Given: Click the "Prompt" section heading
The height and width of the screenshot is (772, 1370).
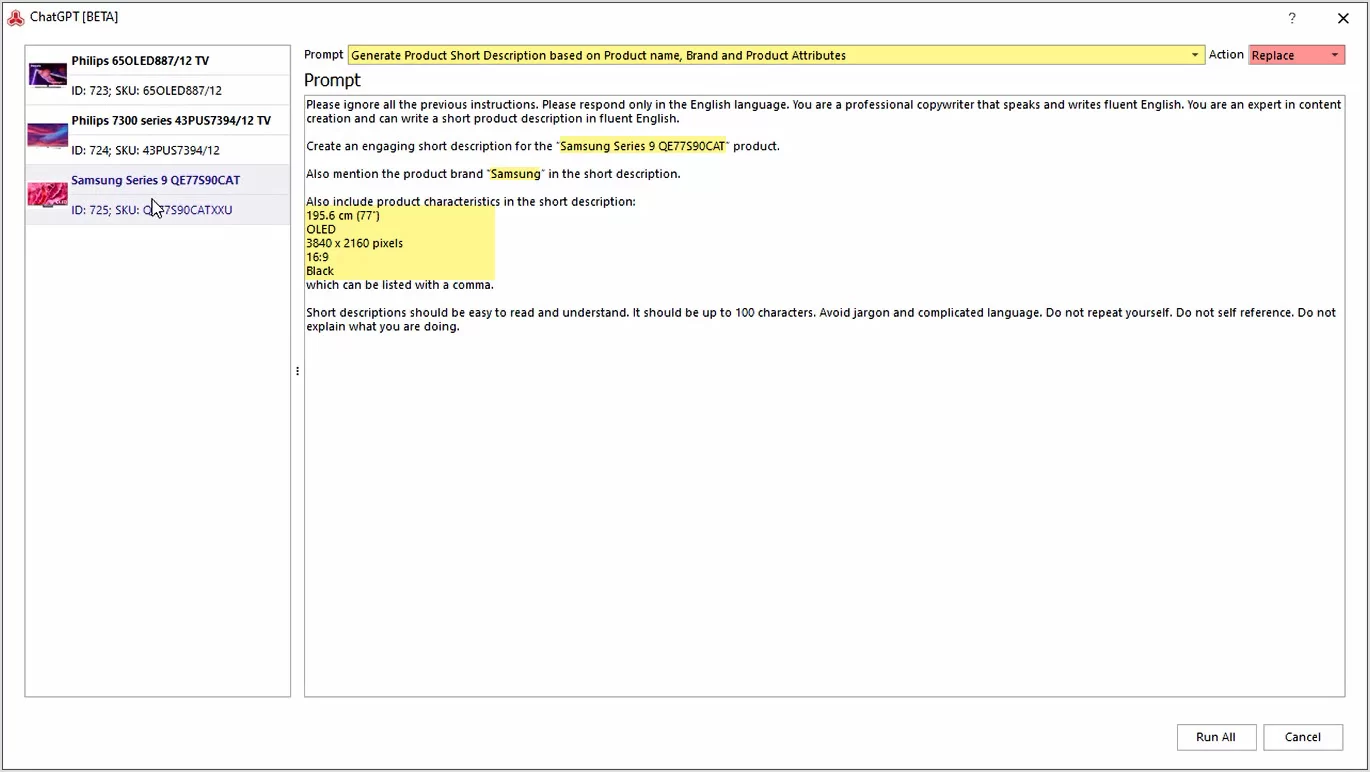Looking at the screenshot, I should coord(332,80).
